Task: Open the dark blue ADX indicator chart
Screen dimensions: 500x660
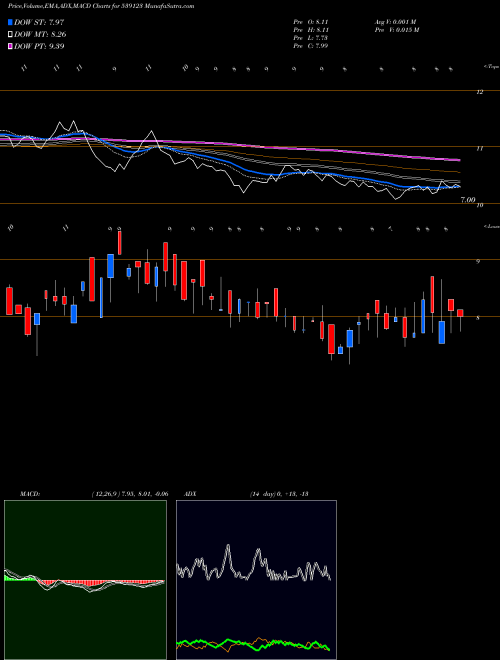Action: click(x=256, y=580)
